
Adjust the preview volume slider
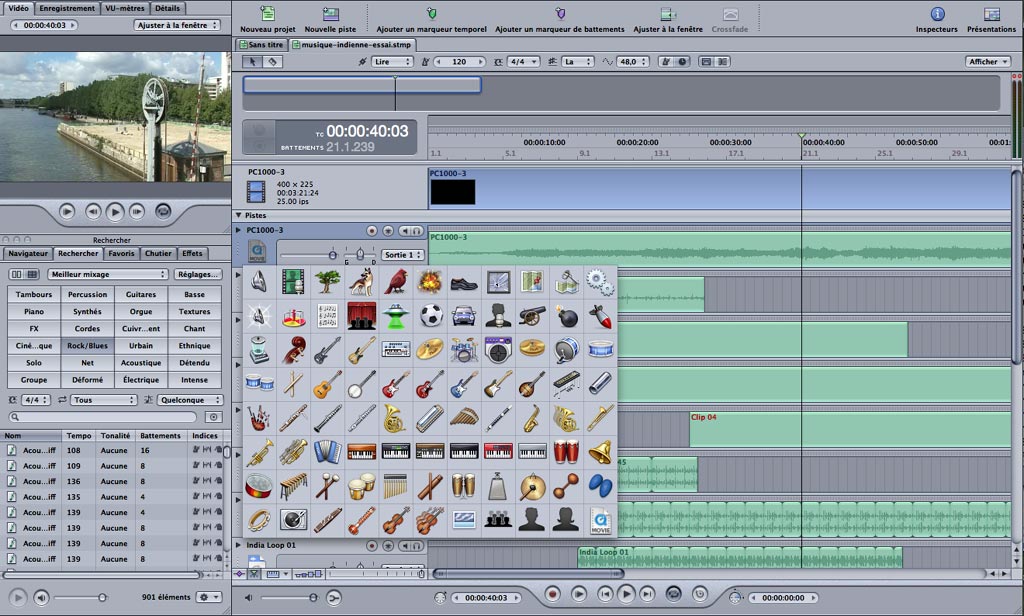[102, 597]
